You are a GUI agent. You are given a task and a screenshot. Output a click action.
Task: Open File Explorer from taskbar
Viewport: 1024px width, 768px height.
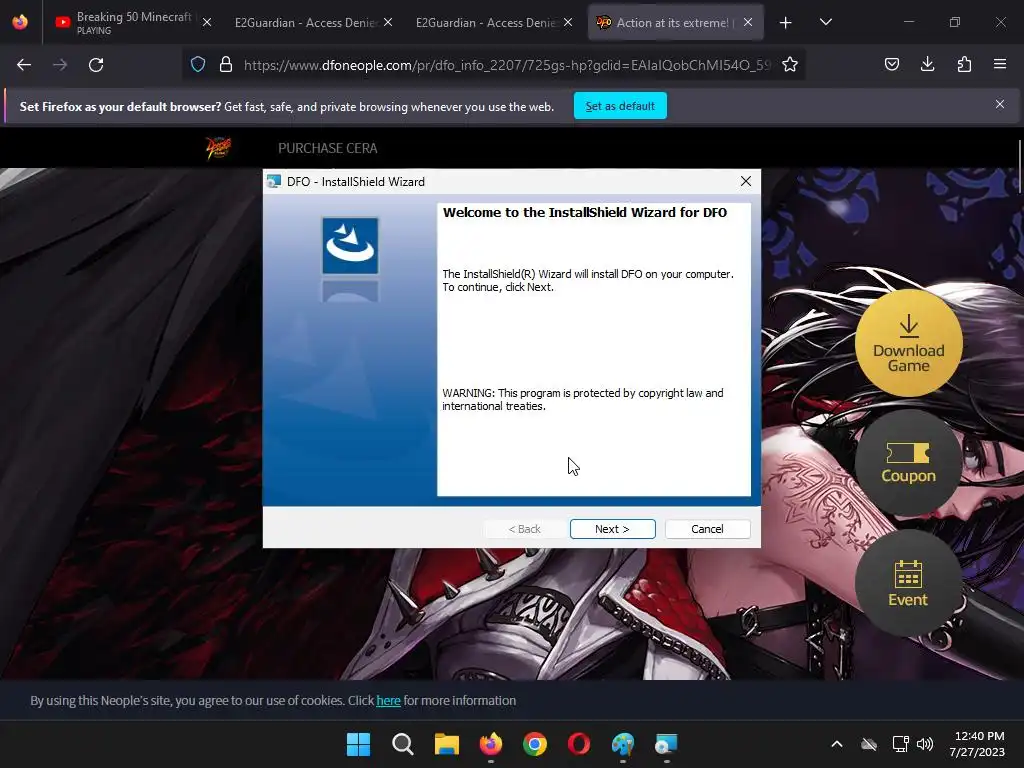pyautogui.click(x=447, y=744)
